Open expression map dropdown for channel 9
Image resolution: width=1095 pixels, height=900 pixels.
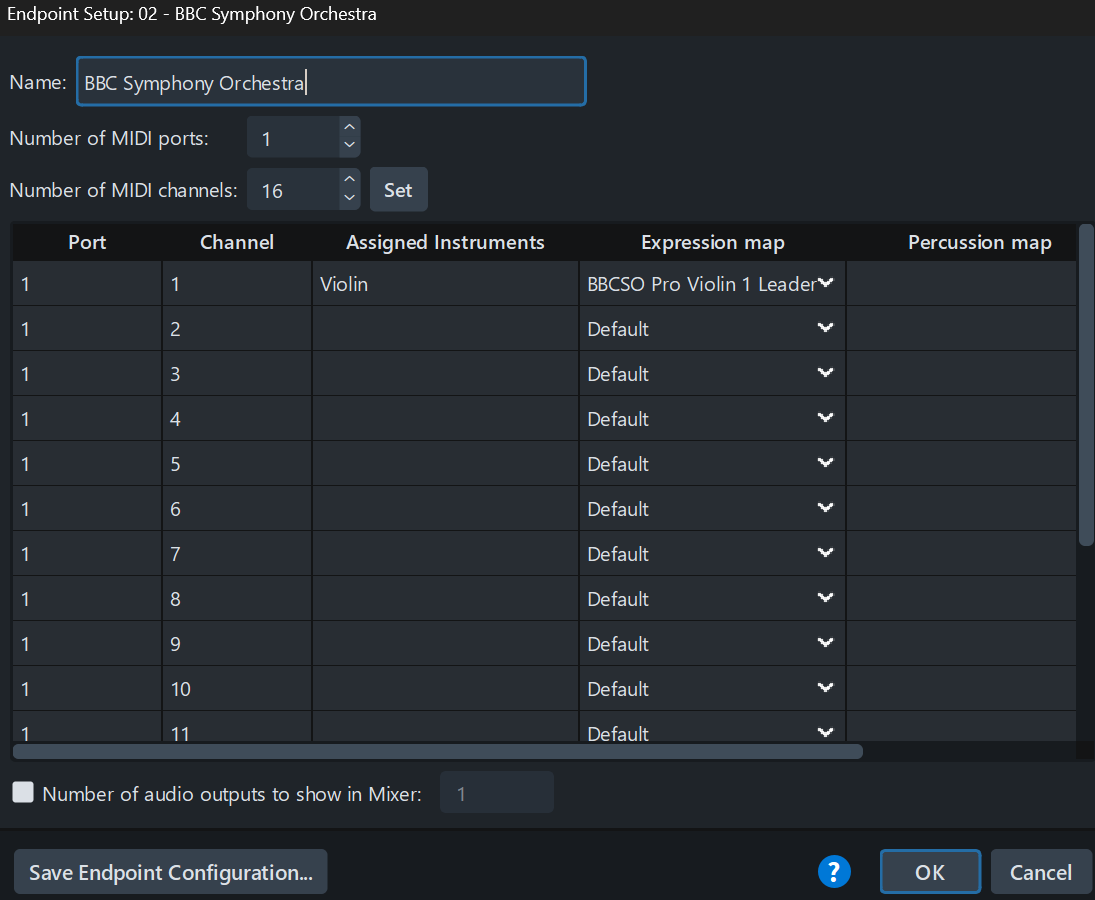click(x=825, y=642)
